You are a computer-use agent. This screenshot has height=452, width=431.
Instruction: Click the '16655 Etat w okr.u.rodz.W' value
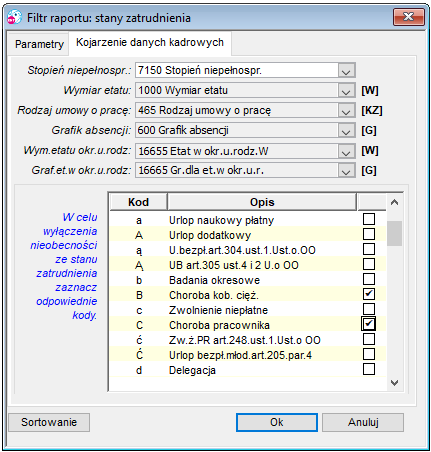[203, 151]
